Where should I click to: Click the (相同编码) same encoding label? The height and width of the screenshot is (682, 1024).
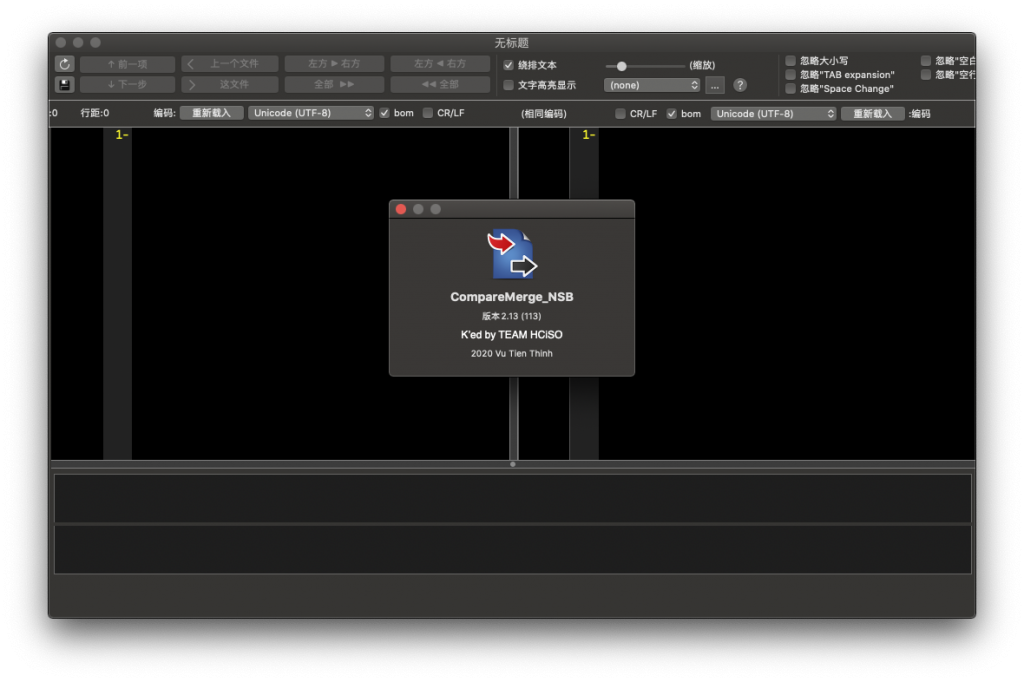point(544,114)
